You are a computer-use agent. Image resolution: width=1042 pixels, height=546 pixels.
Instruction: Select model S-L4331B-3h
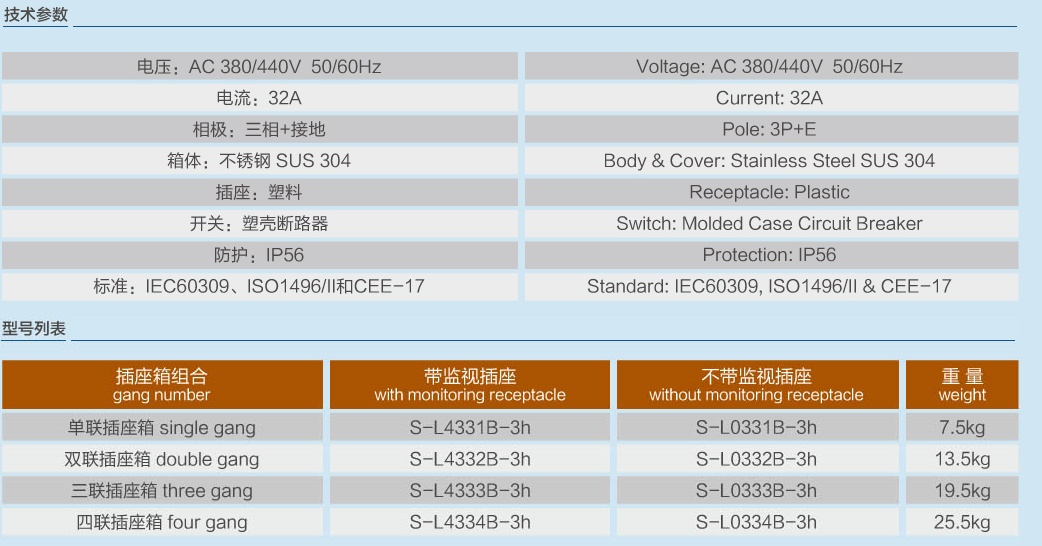pos(470,427)
